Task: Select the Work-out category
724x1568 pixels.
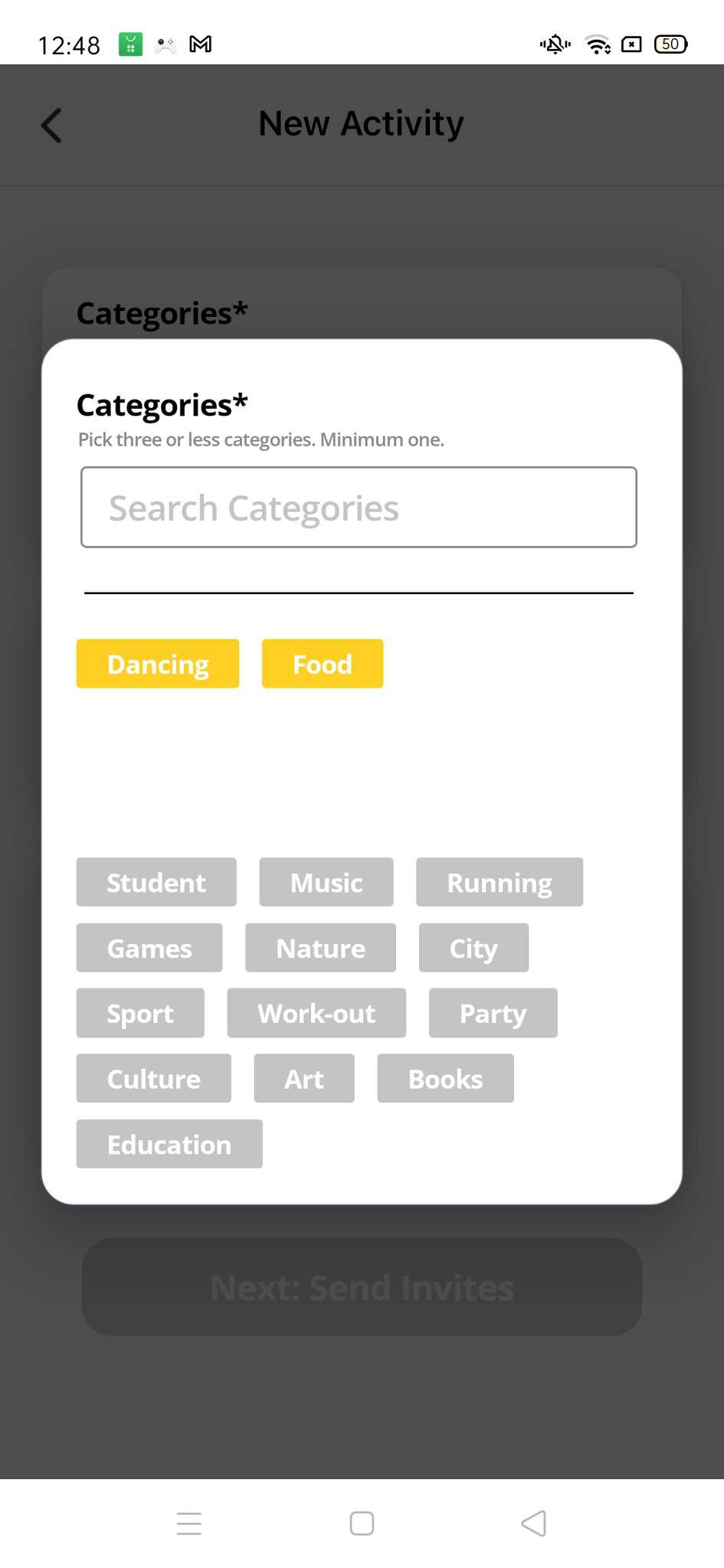Action: tap(316, 1013)
